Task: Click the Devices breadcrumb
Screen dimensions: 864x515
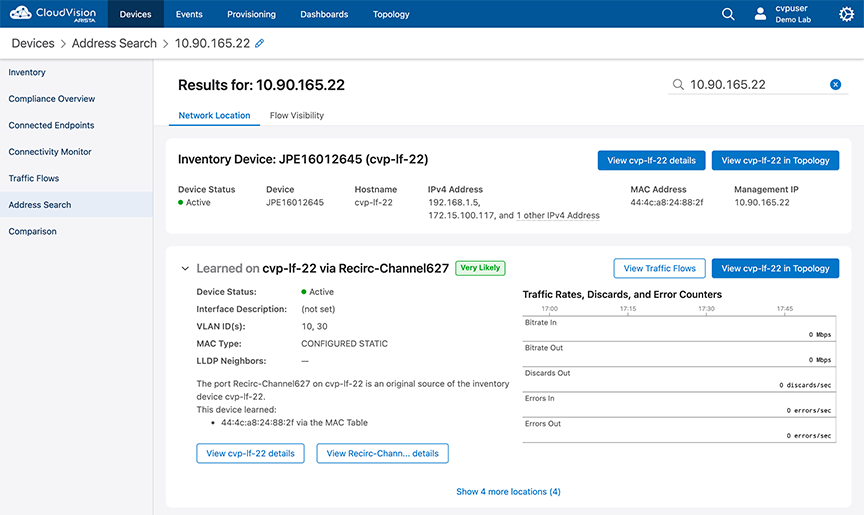Action: click(x=33, y=43)
